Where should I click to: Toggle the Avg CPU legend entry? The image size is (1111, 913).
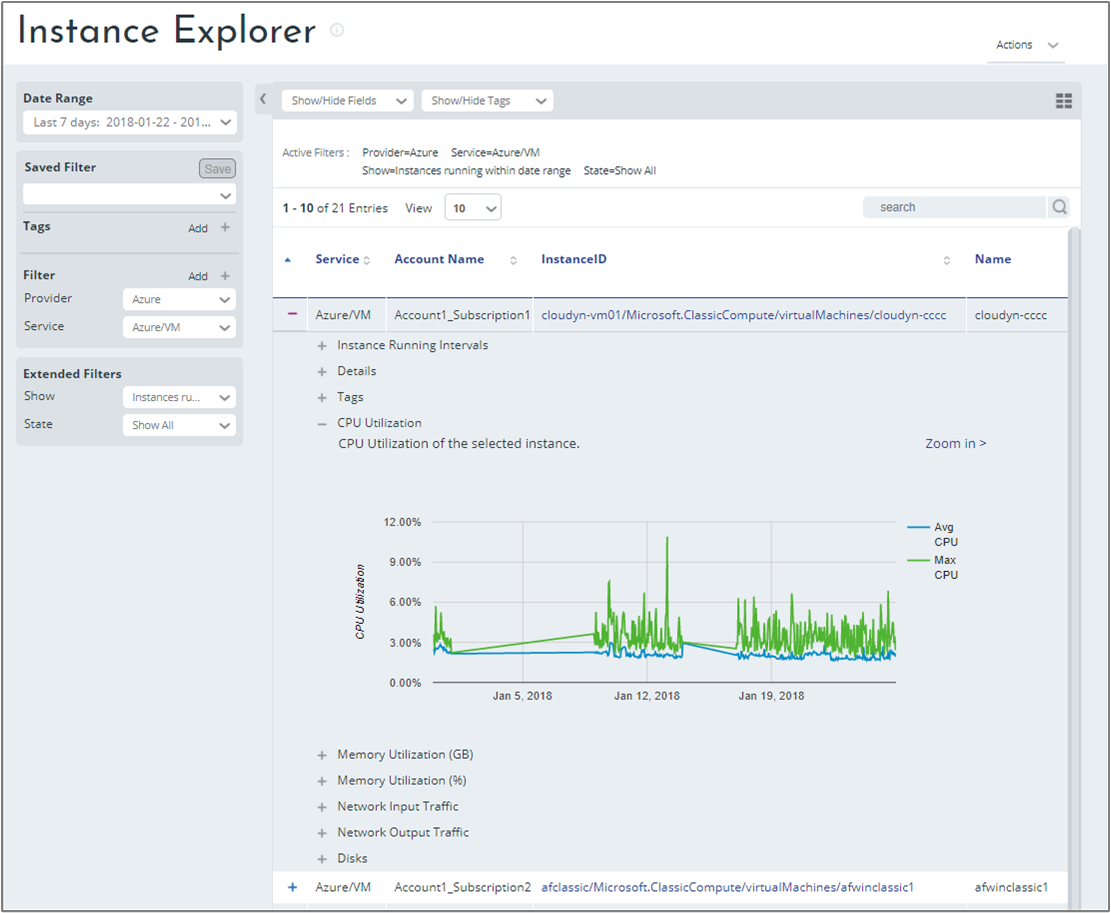click(x=933, y=534)
